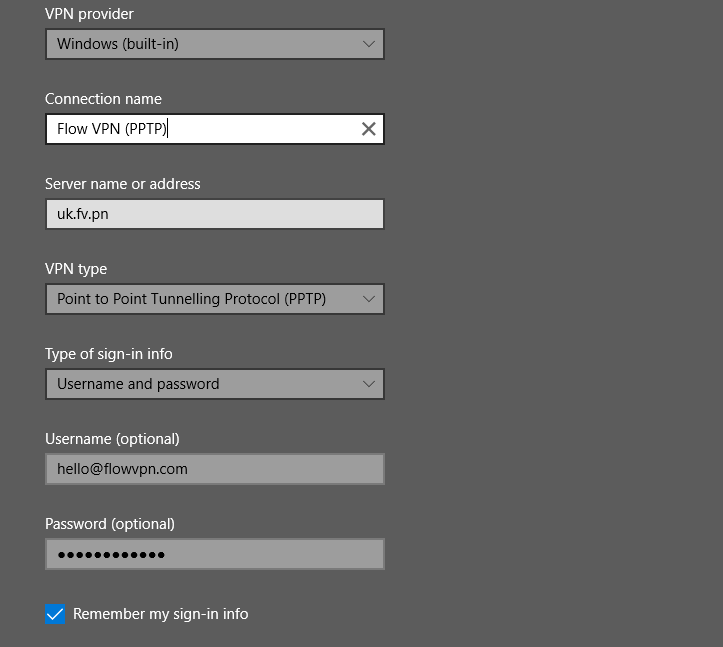The height and width of the screenshot is (647, 723).
Task: Click the chevron arrow on VPN provider box
Action: click(x=368, y=44)
